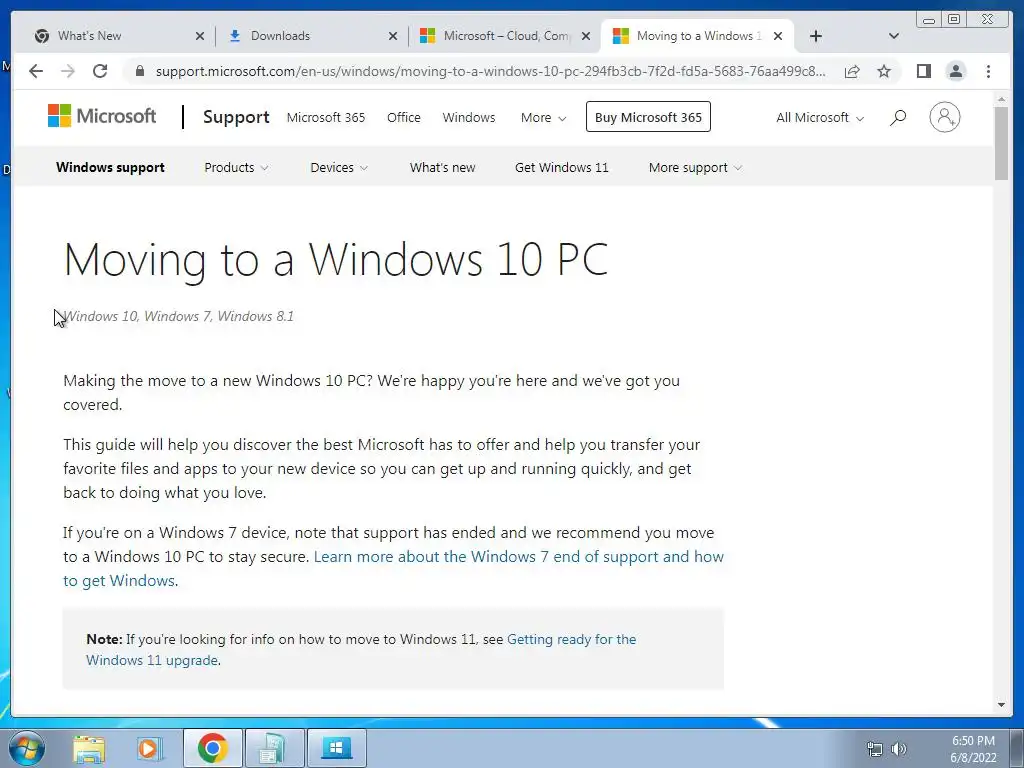Viewport: 1024px width, 768px height.
Task: Click the page vertical scrollbar thumb
Action: (x=1001, y=142)
